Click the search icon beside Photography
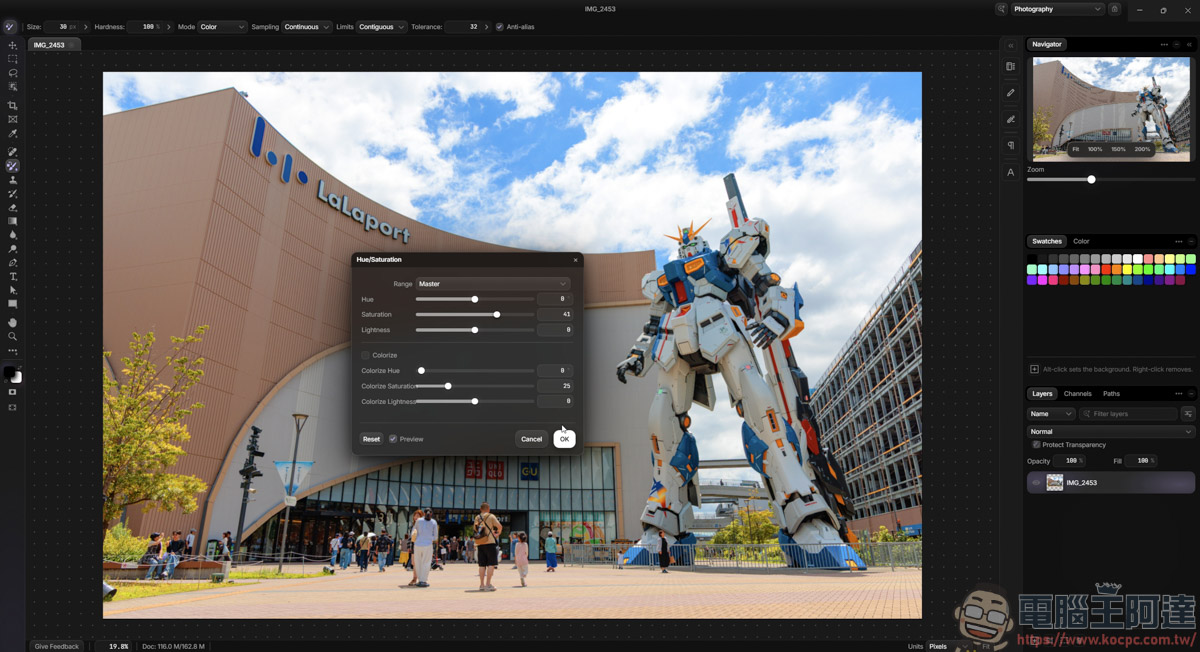1200x652 pixels. 1001,9
